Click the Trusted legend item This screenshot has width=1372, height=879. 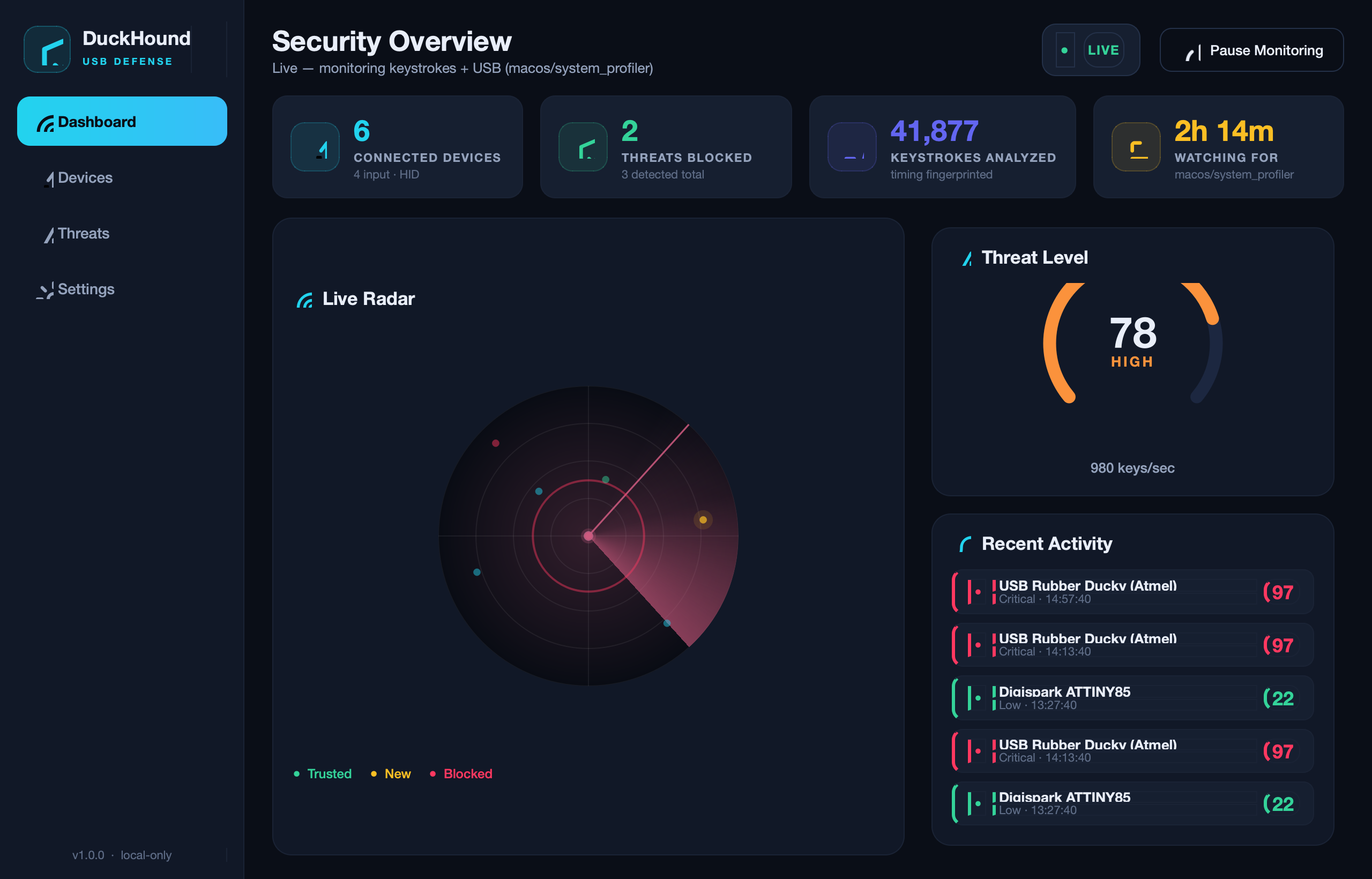[323, 774]
